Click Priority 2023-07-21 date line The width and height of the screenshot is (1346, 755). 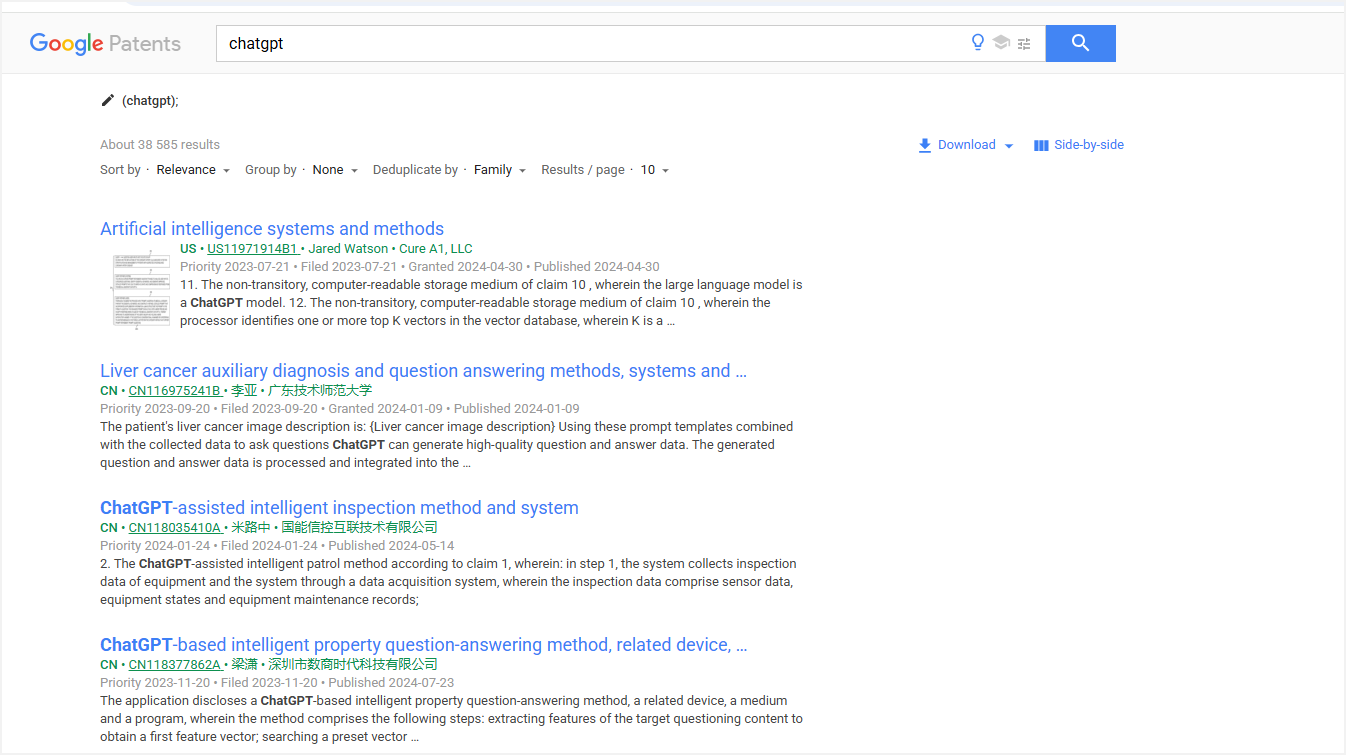pyautogui.click(x=420, y=267)
